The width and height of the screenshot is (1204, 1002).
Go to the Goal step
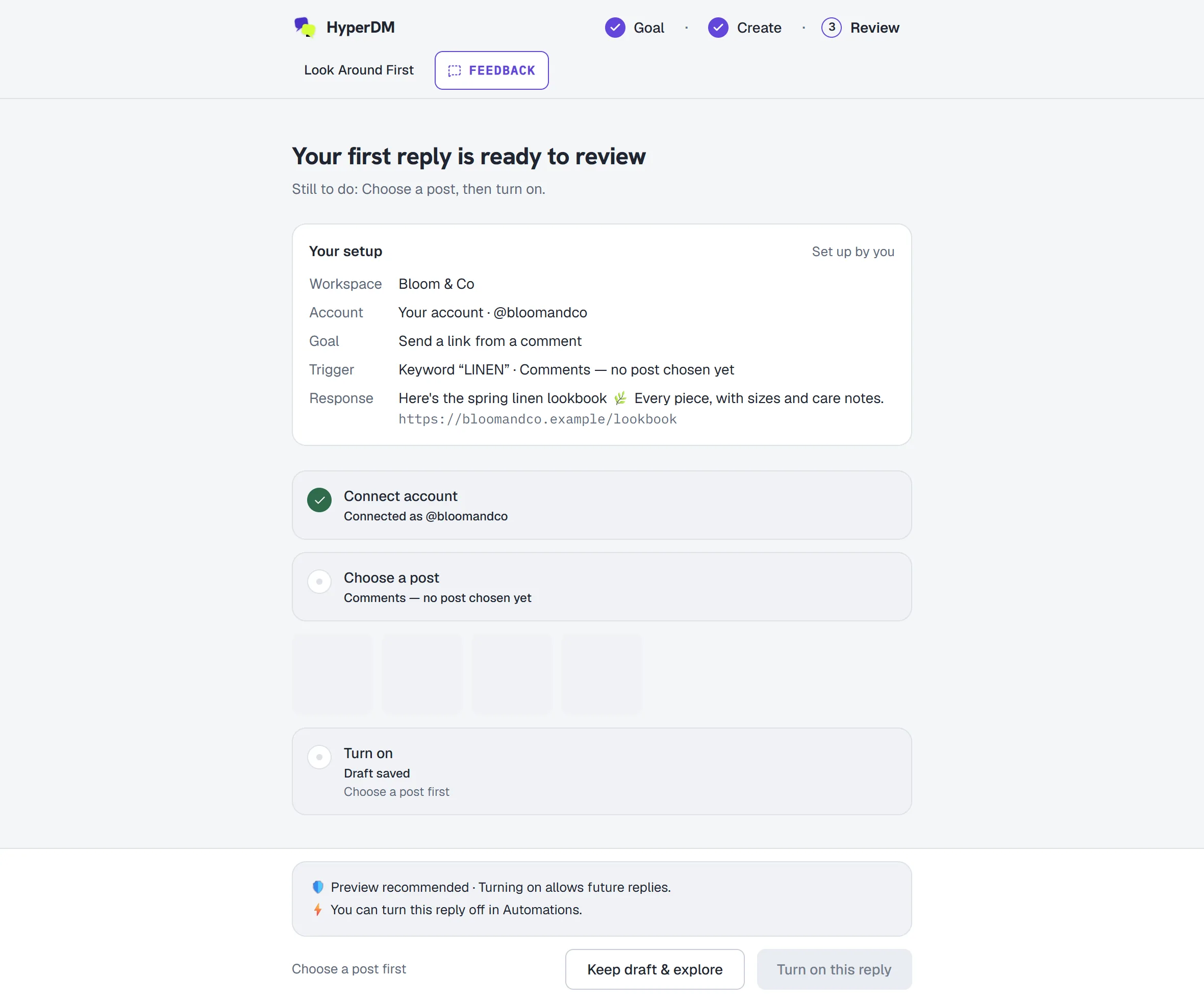pos(635,28)
